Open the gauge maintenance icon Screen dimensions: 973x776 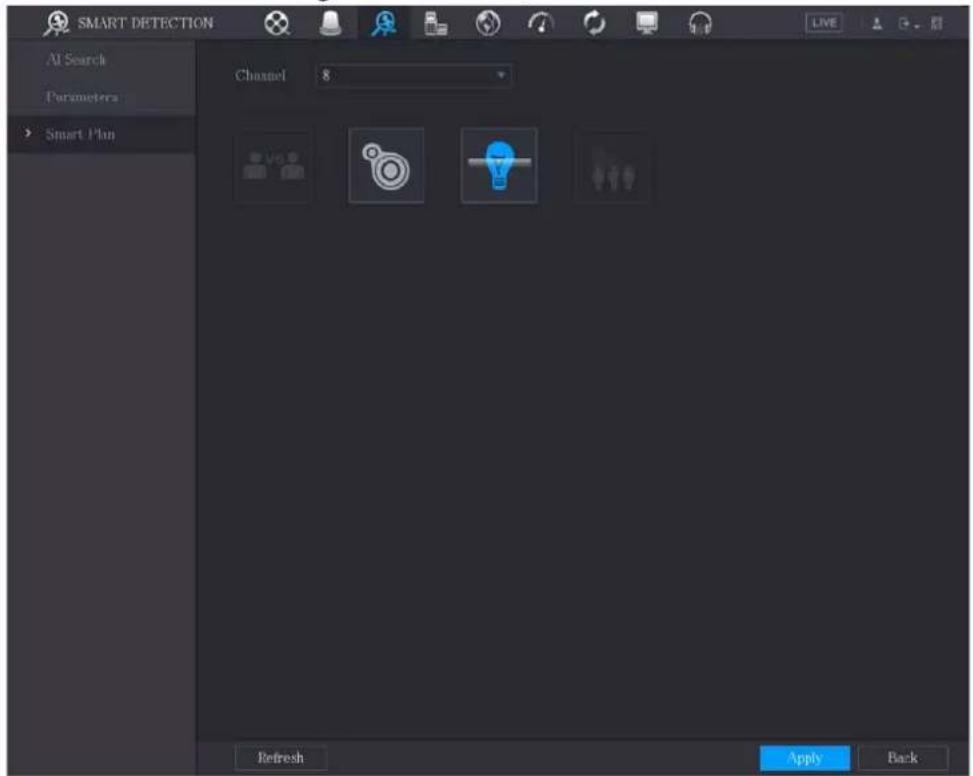[541, 24]
